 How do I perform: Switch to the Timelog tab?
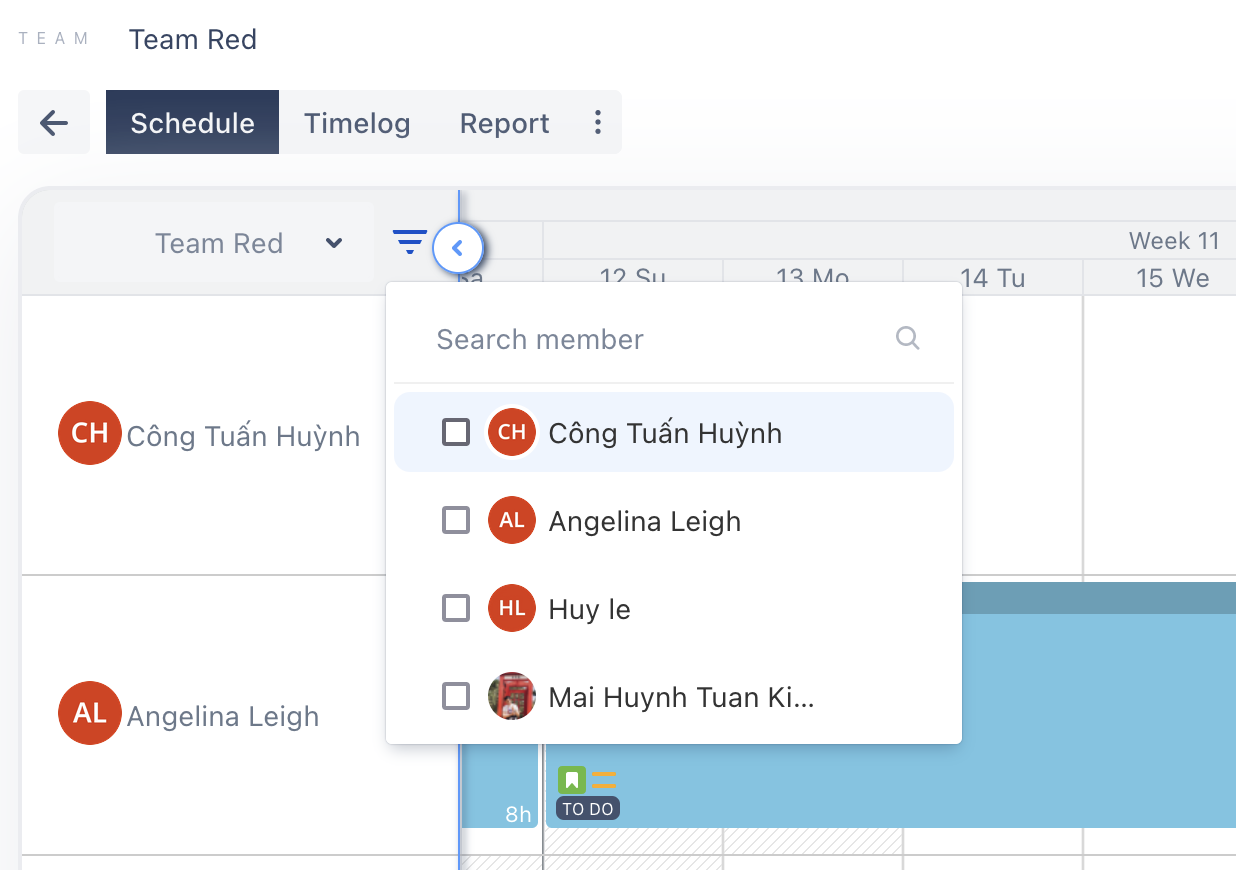[x=357, y=123]
